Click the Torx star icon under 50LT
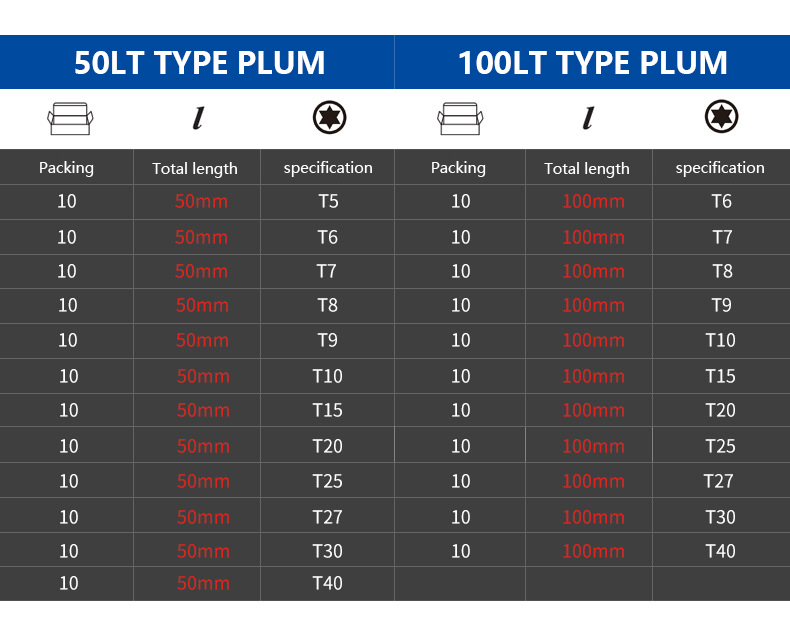Screen dimensions: 790x632 (330, 117)
